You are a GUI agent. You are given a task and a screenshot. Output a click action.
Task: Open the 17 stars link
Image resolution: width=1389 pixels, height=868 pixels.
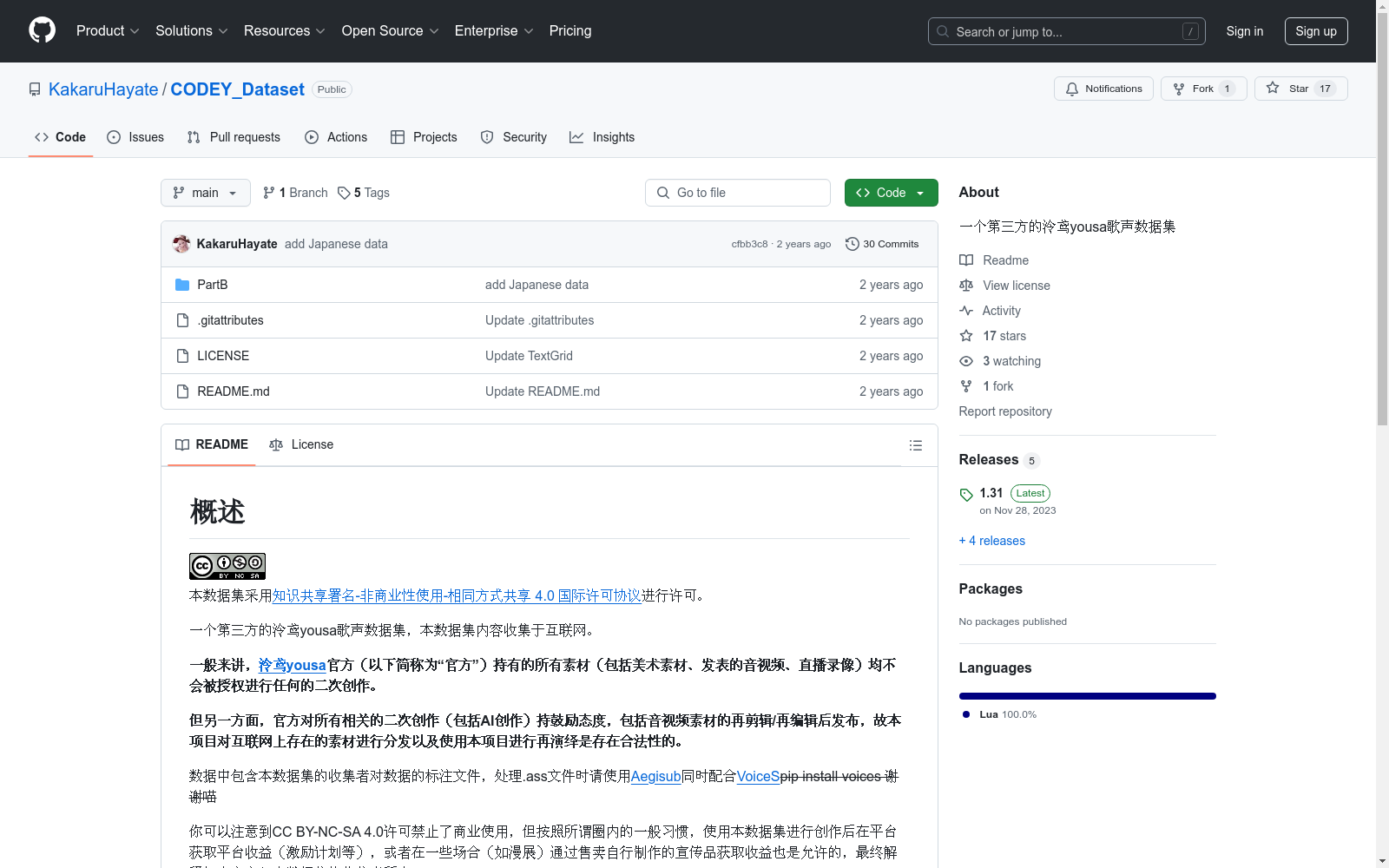click(x=992, y=336)
